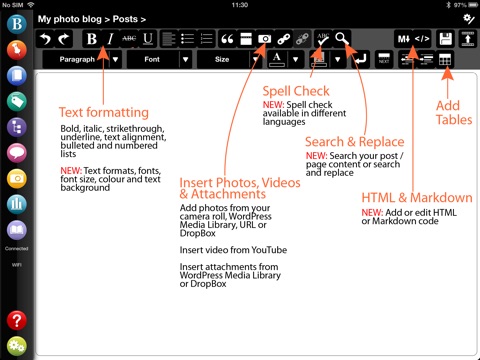Open HTML code view button
This screenshot has width=480, height=360.
(x=422, y=39)
